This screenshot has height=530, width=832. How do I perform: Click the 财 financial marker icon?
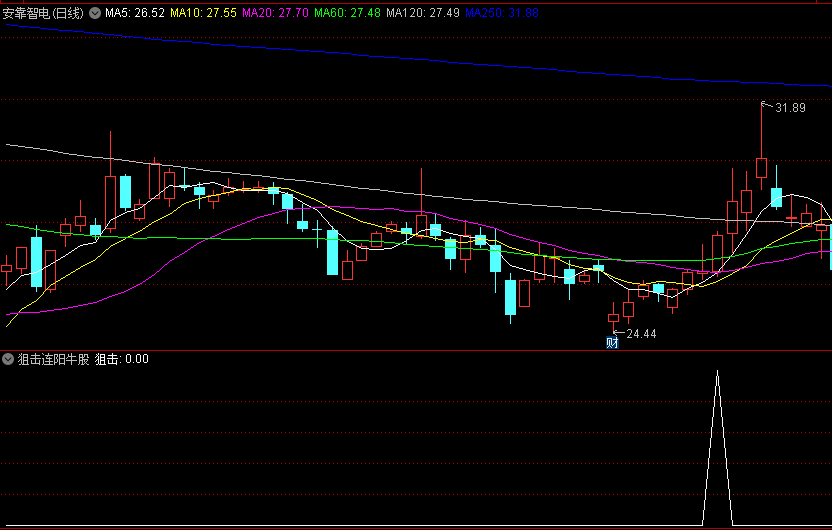pyautogui.click(x=612, y=342)
